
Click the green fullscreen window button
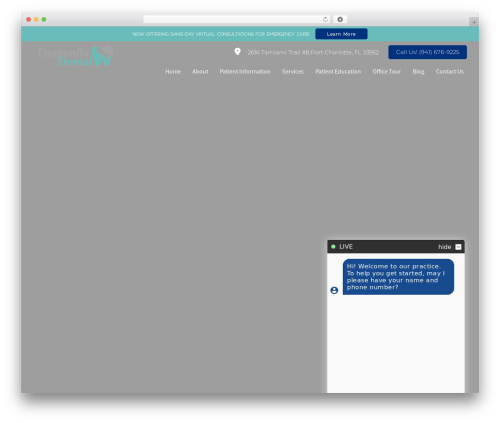click(44, 19)
